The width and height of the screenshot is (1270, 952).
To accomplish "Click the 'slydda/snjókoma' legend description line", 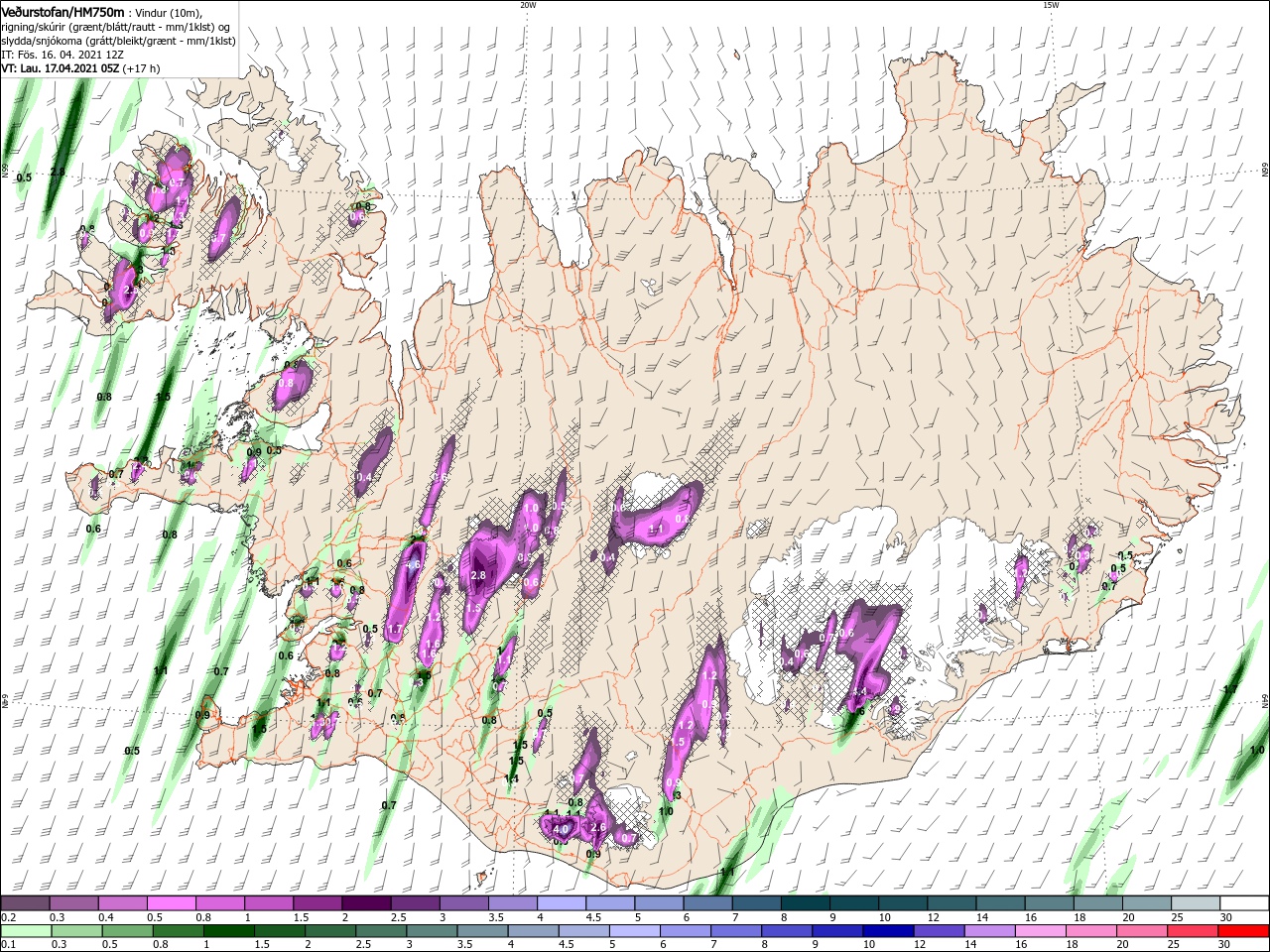I will [117, 41].
